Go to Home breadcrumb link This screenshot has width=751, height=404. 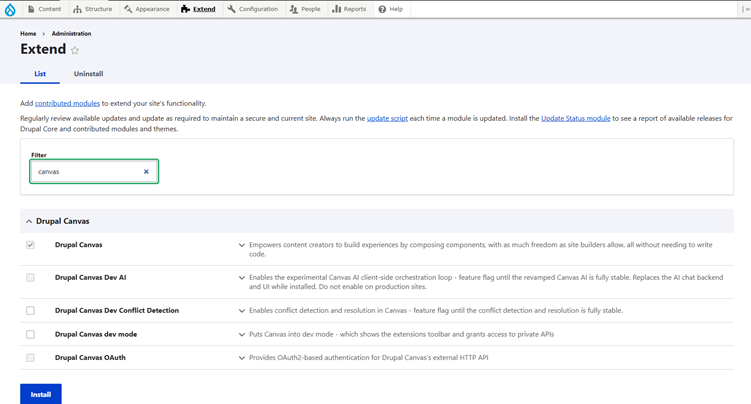tap(28, 34)
